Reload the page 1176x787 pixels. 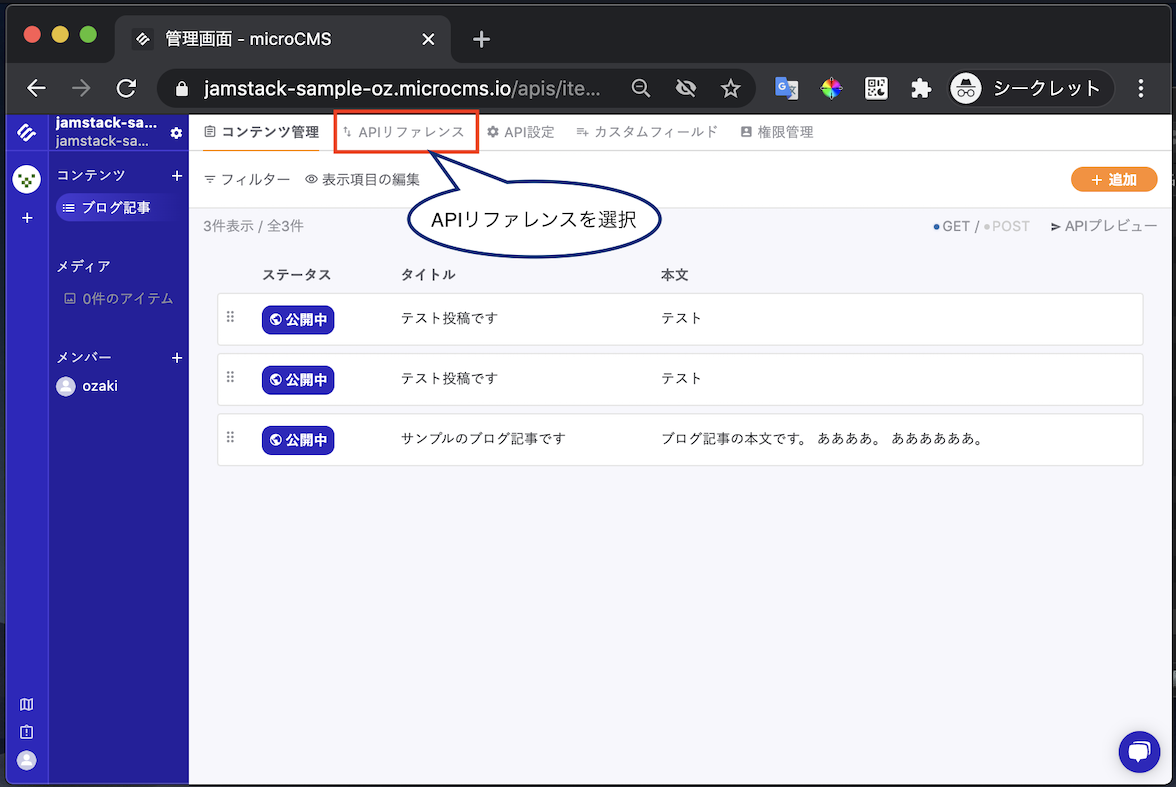[x=126, y=89]
